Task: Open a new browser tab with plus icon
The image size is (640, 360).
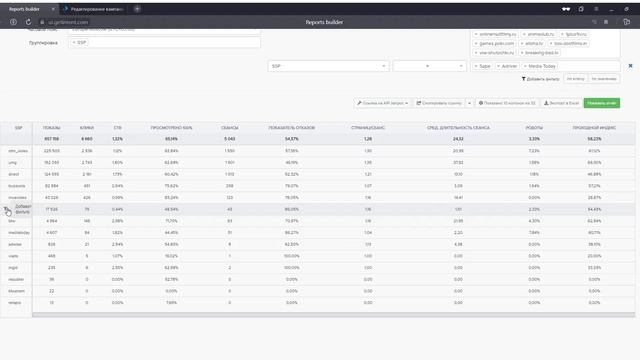Action: pos(137,9)
